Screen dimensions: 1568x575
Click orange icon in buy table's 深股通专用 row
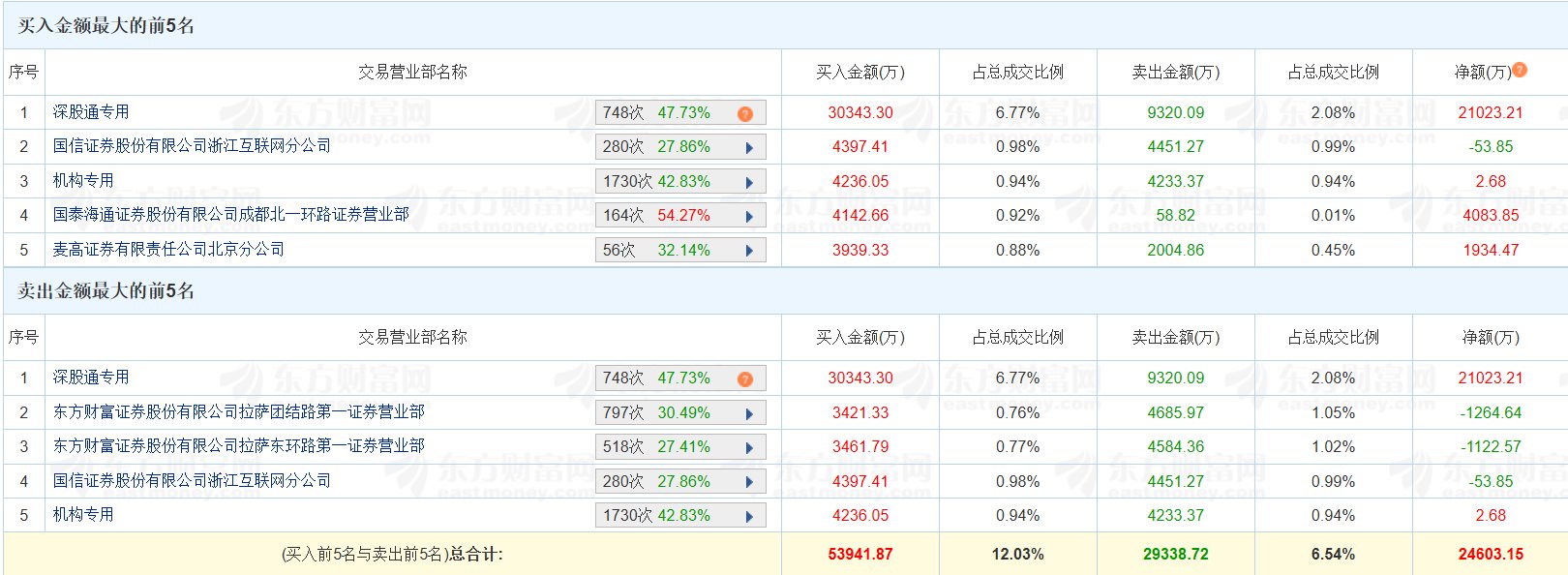[744, 114]
